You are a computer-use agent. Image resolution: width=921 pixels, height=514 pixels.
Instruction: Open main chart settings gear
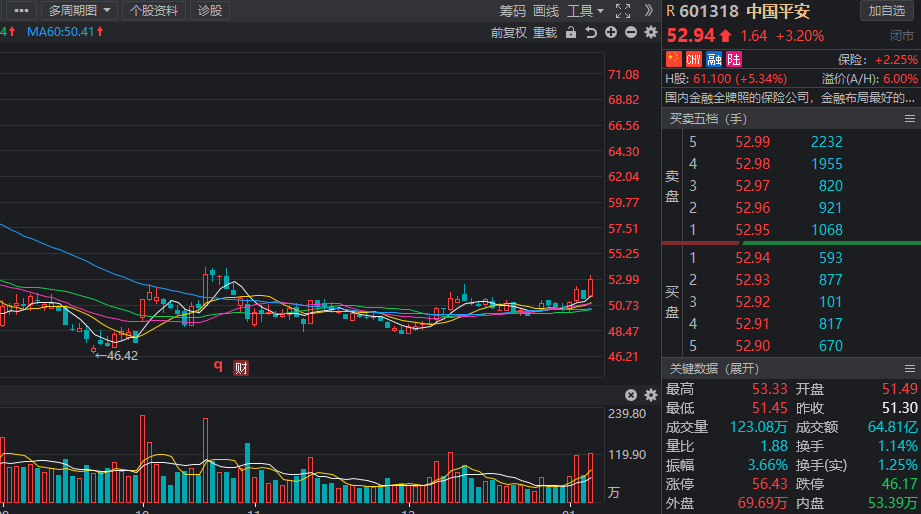point(651,32)
